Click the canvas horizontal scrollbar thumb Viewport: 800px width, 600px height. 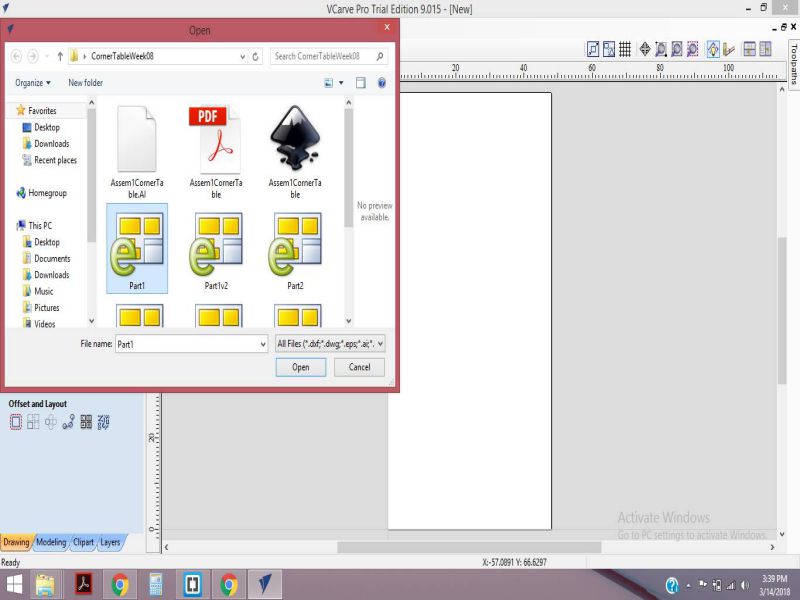point(469,547)
